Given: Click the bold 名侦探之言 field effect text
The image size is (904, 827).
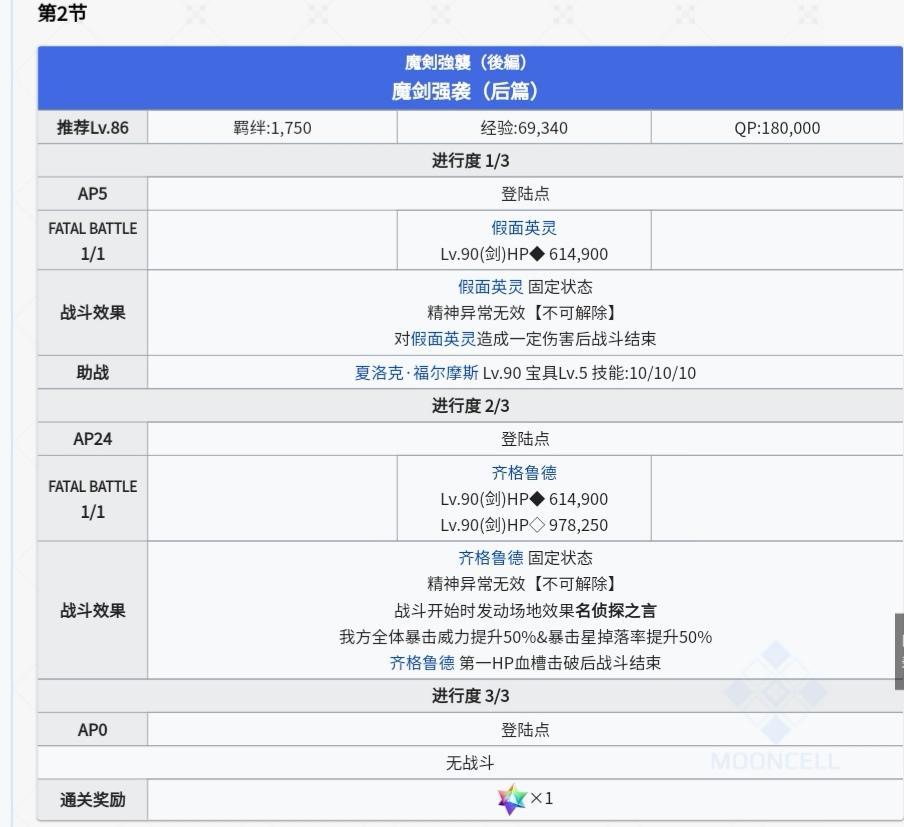Looking at the screenshot, I should pos(615,611).
